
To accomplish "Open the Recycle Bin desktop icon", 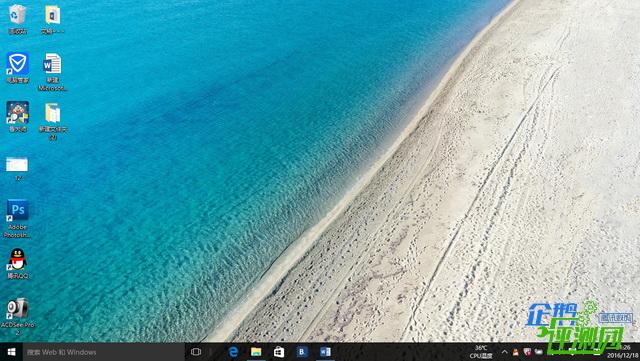I will pos(18,19).
